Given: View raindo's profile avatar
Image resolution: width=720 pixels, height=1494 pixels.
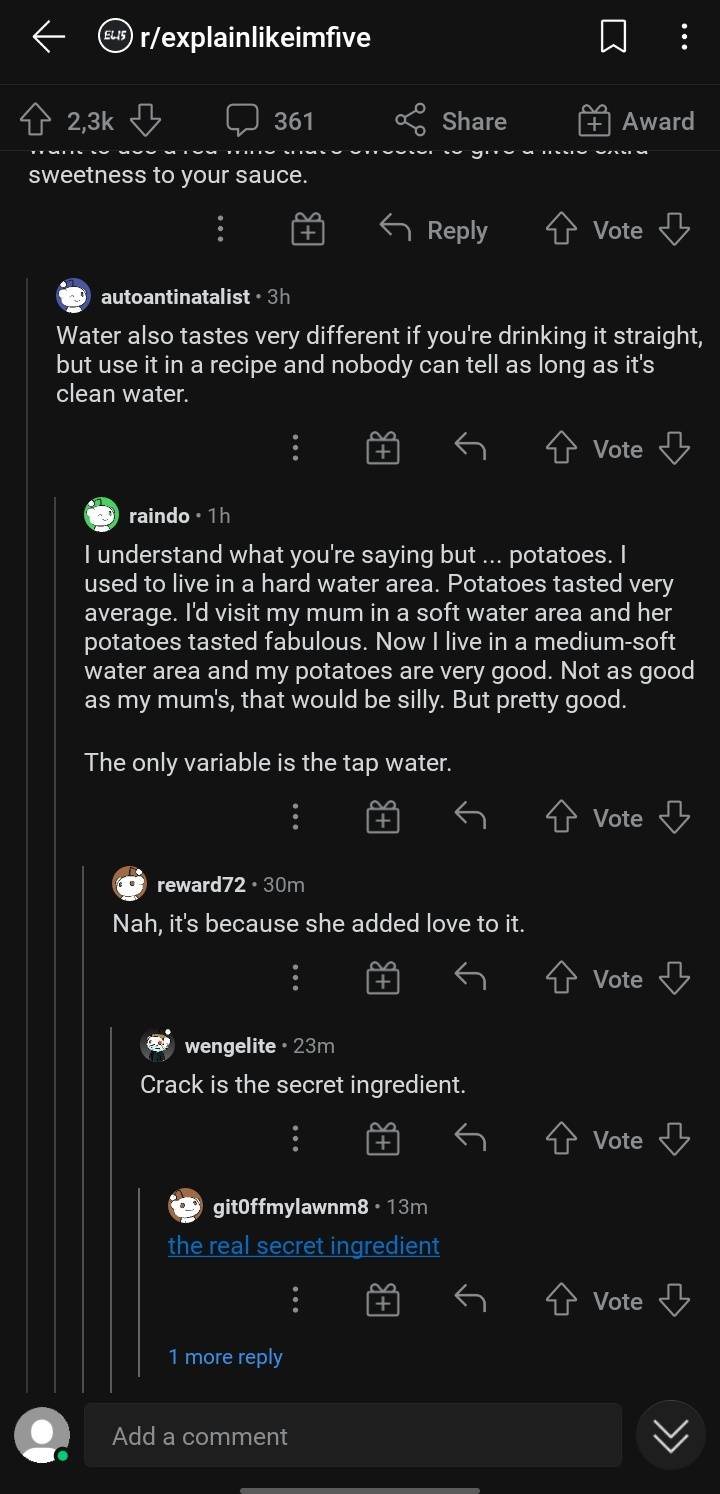Looking at the screenshot, I should [101, 516].
